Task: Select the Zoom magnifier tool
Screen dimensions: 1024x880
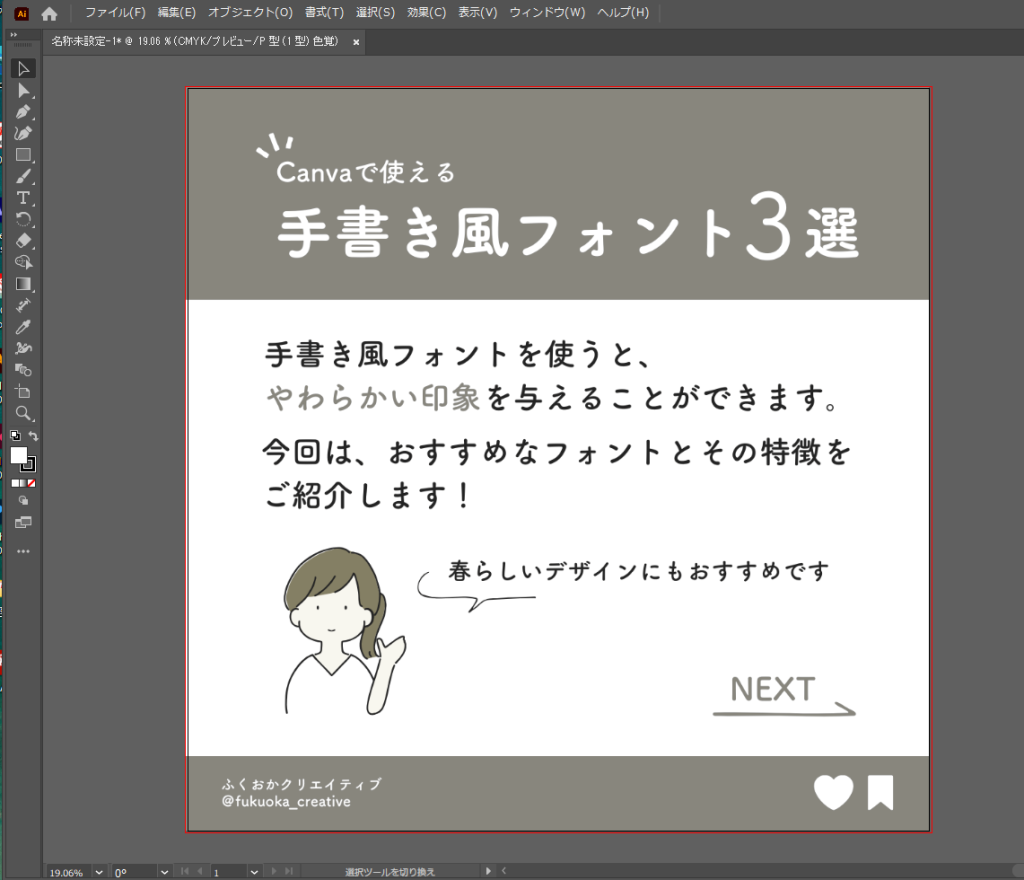Action: tap(24, 413)
